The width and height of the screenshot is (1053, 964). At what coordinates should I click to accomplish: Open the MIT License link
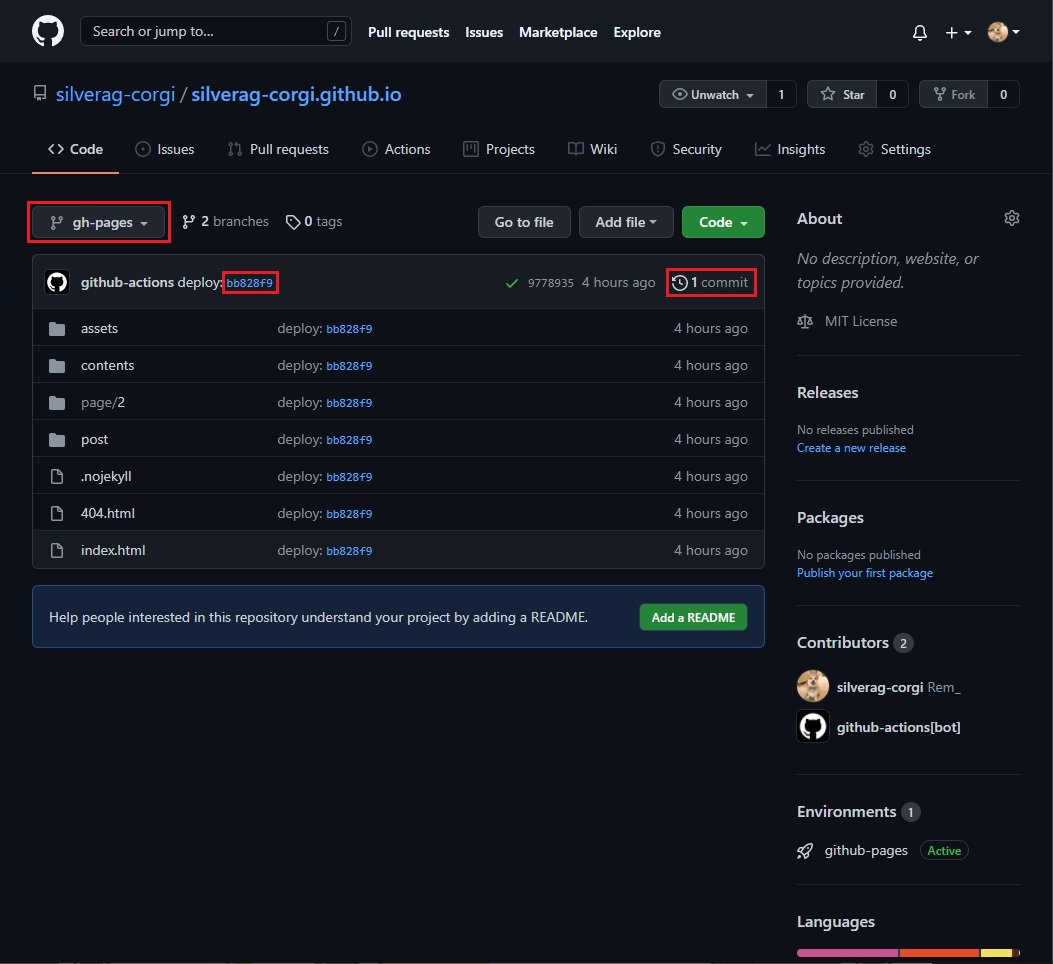(x=860, y=321)
